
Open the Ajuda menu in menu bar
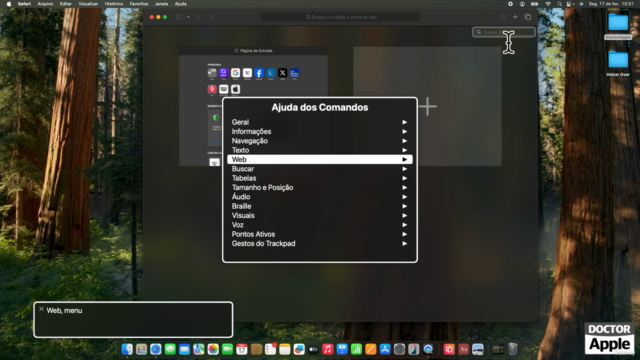coord(180,4)
